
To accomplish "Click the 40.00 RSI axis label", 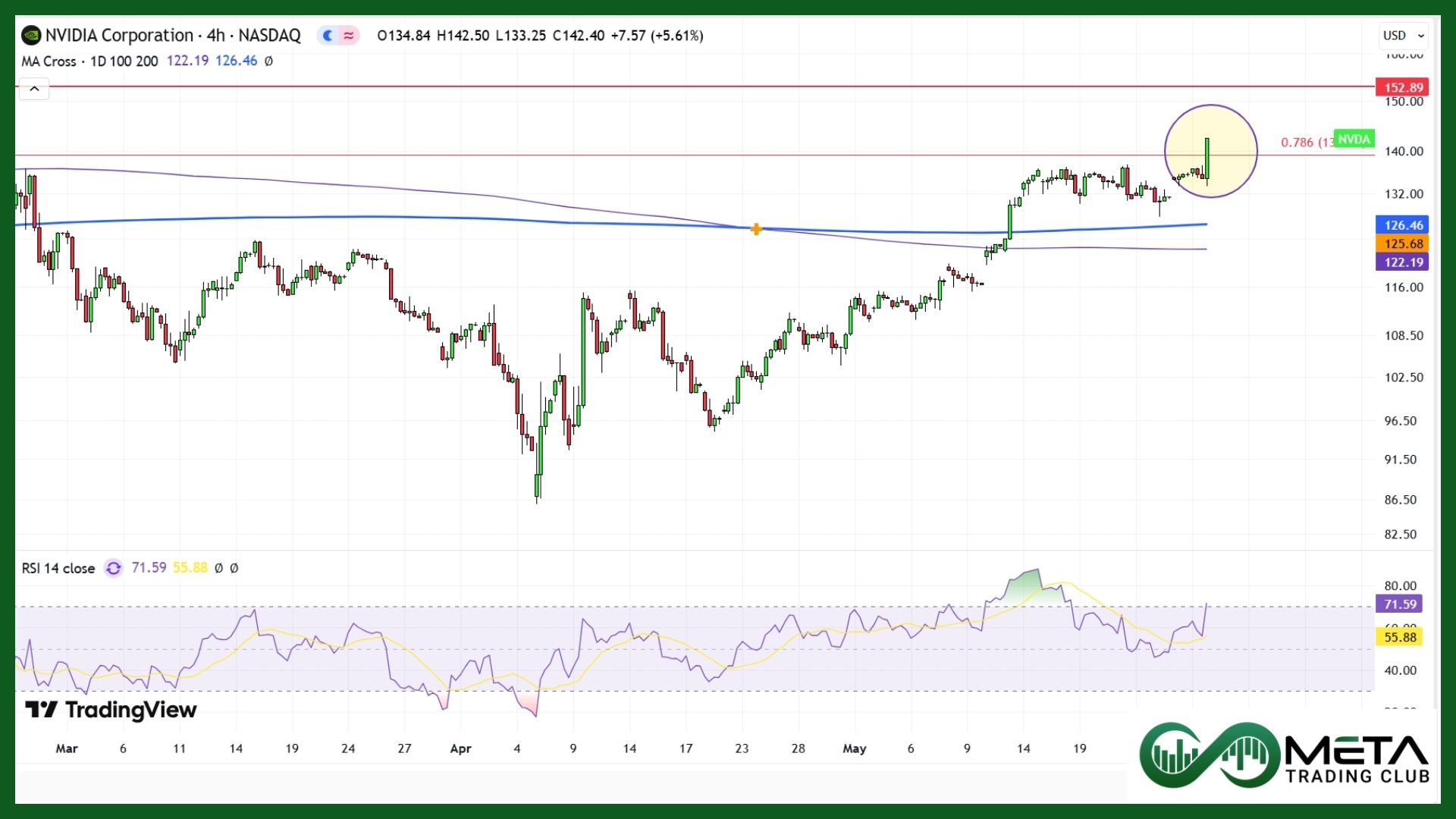I will point(1400,670).
